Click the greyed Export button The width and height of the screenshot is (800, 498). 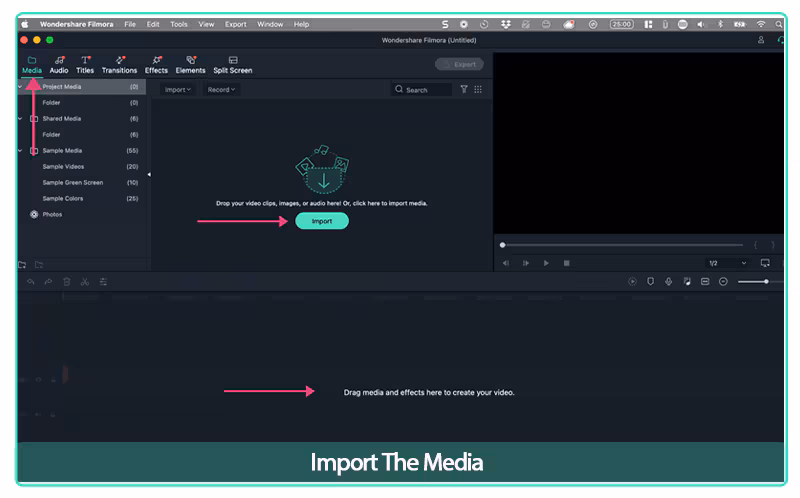click(459, 64)
